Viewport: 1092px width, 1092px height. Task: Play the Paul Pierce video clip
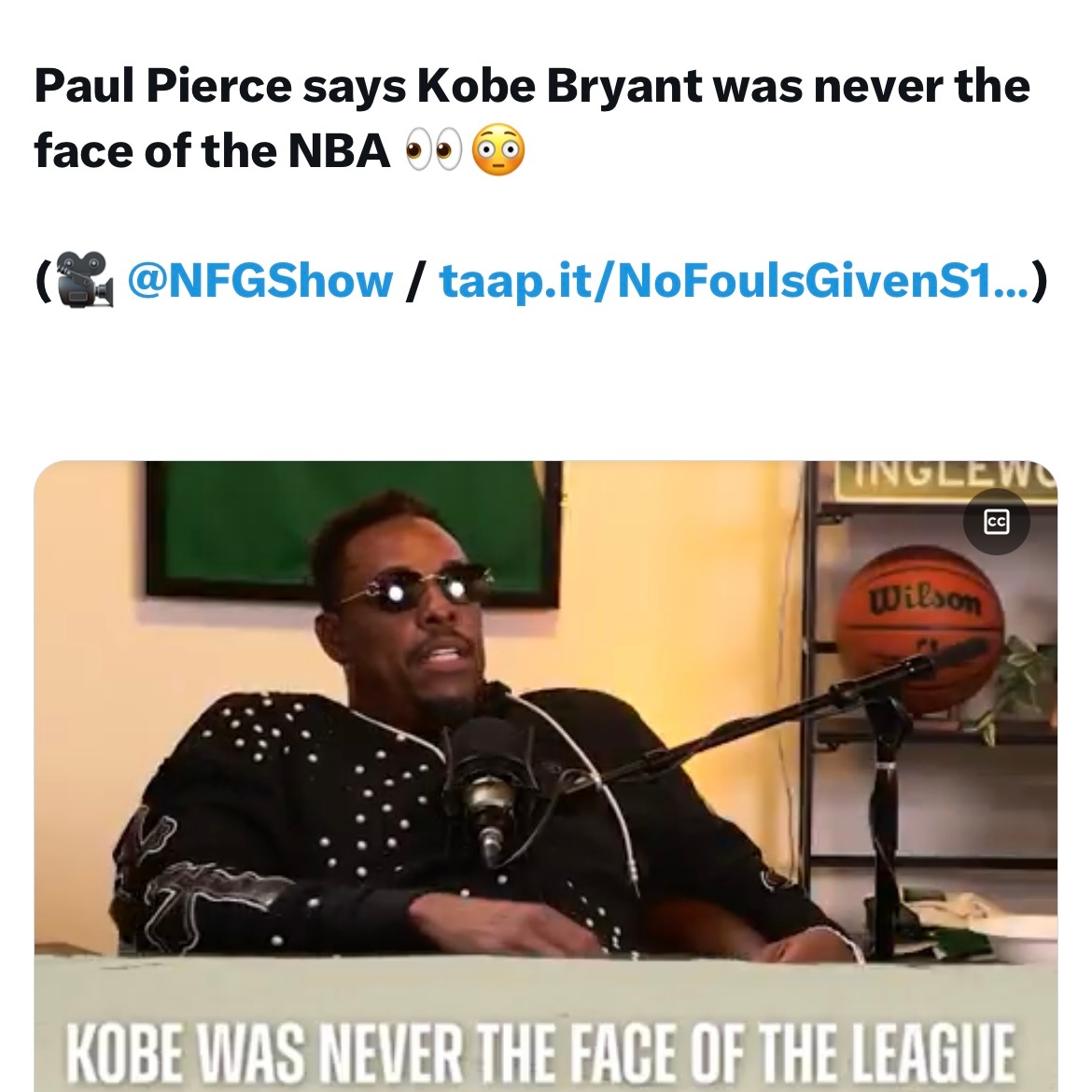(545, 776)
